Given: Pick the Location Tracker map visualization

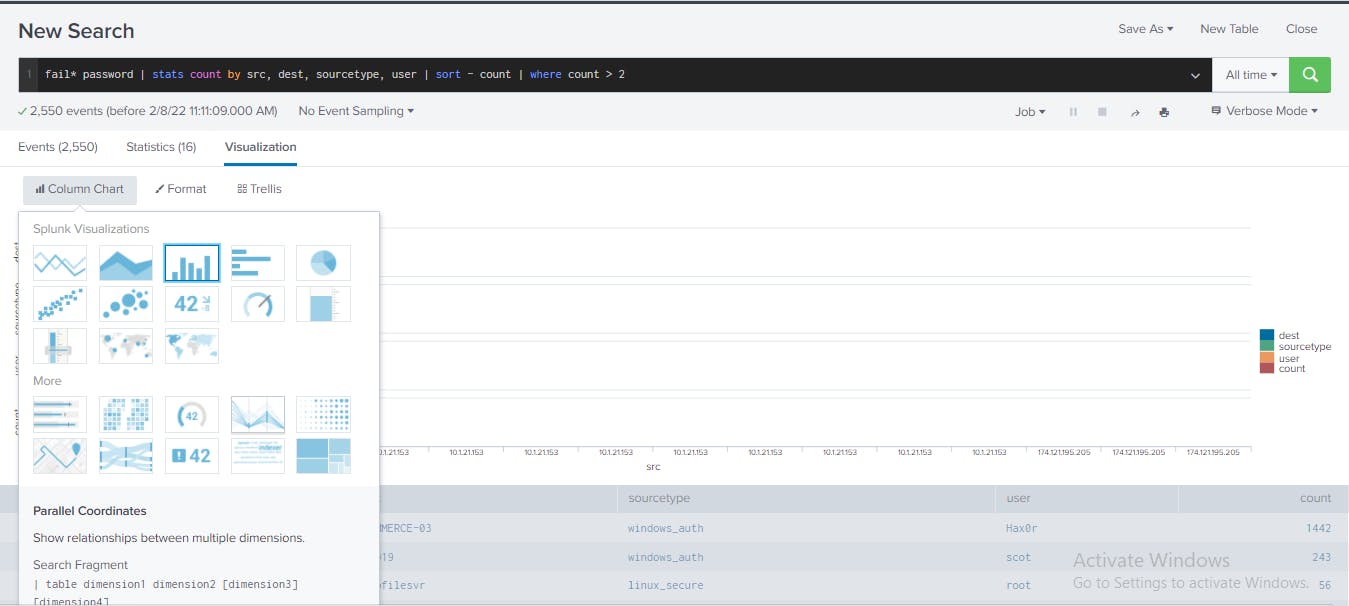Looking at the screenshot, I should [x=60, y=456].
